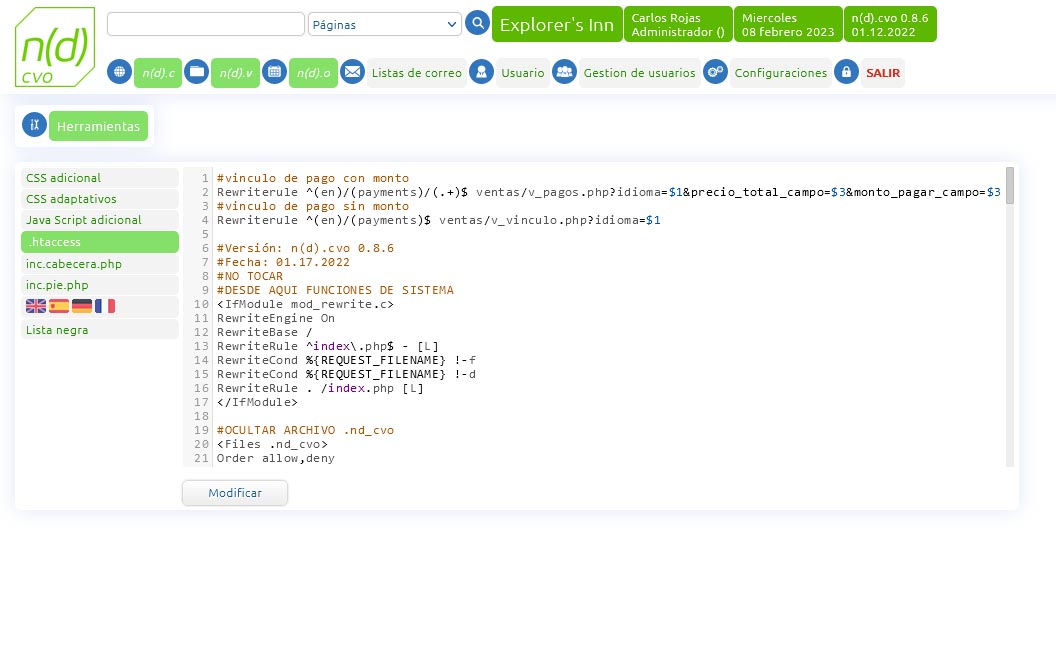The width and height of the screenshot is (1056, 660).
Task: Select the German flag language
Action: (x=81, y=306)
